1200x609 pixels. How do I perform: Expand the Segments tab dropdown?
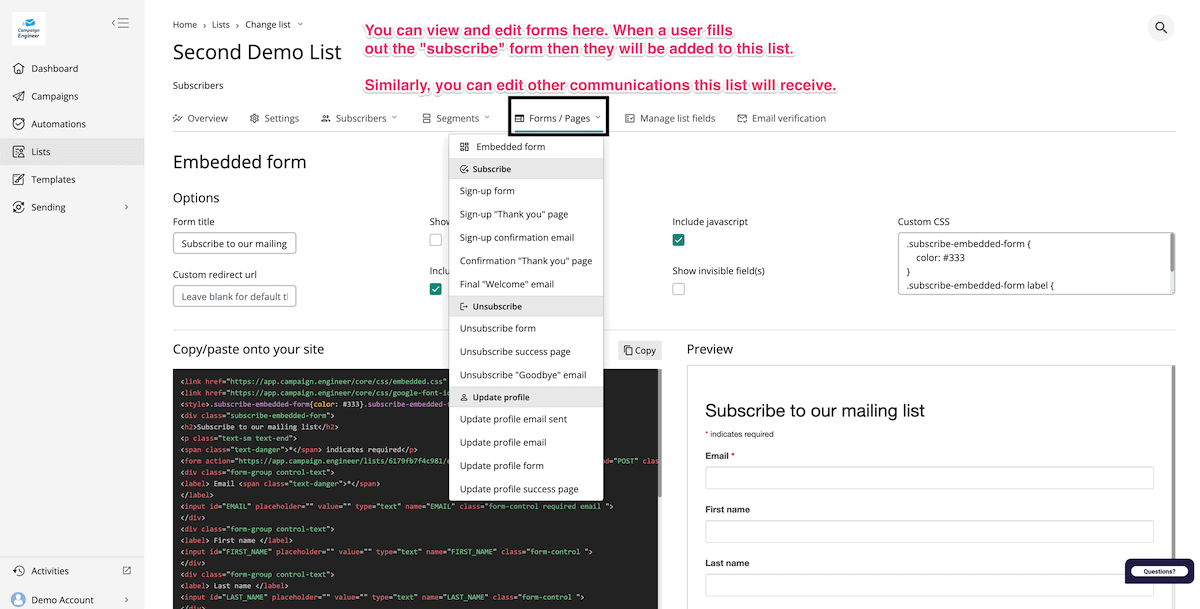tap(456, 118)
